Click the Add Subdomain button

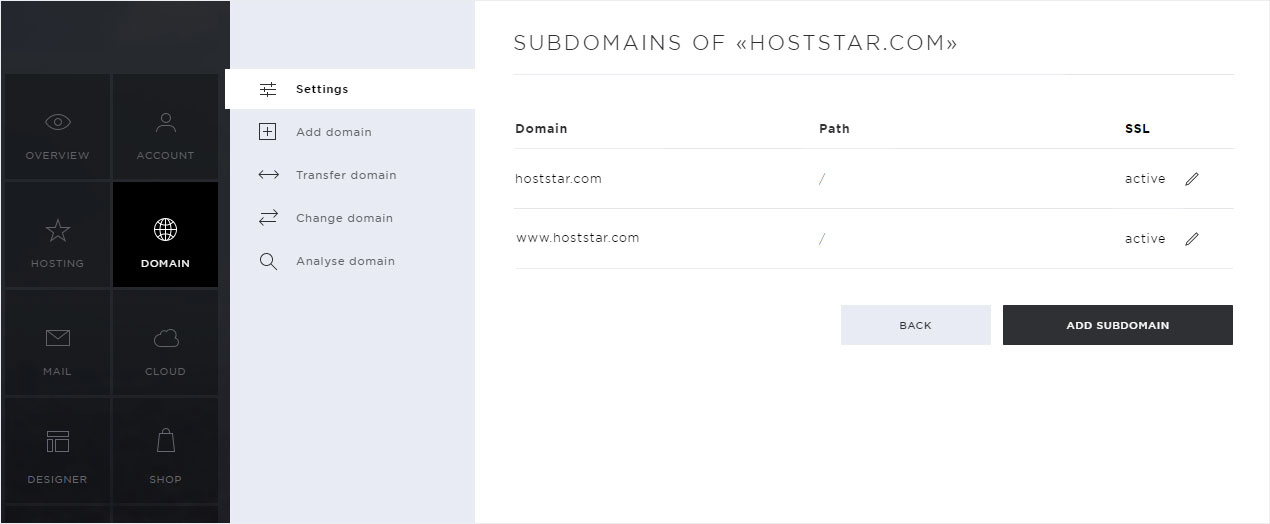click(1117, 325)
